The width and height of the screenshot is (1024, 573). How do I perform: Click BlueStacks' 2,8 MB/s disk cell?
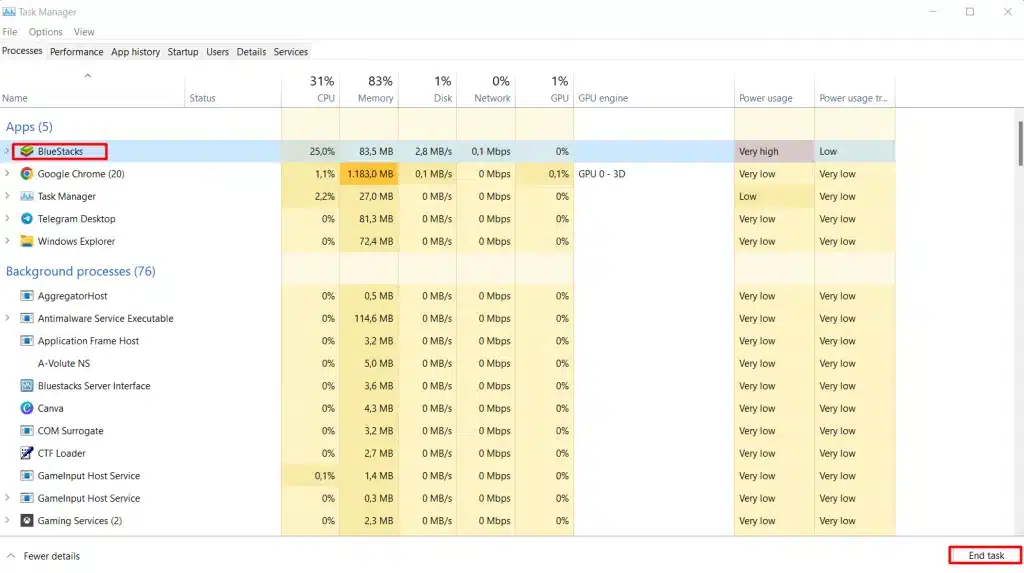428,151
